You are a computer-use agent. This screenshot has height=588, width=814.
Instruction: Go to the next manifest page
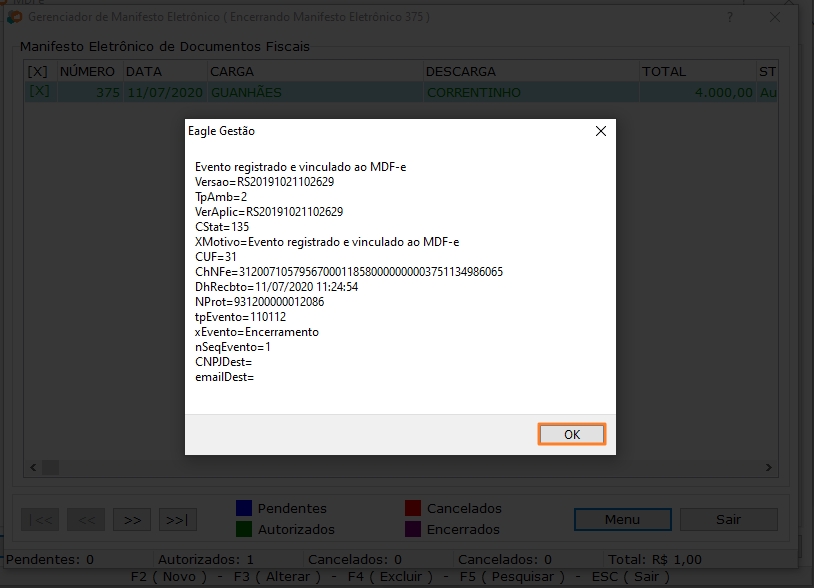click(x=133, y=519)
